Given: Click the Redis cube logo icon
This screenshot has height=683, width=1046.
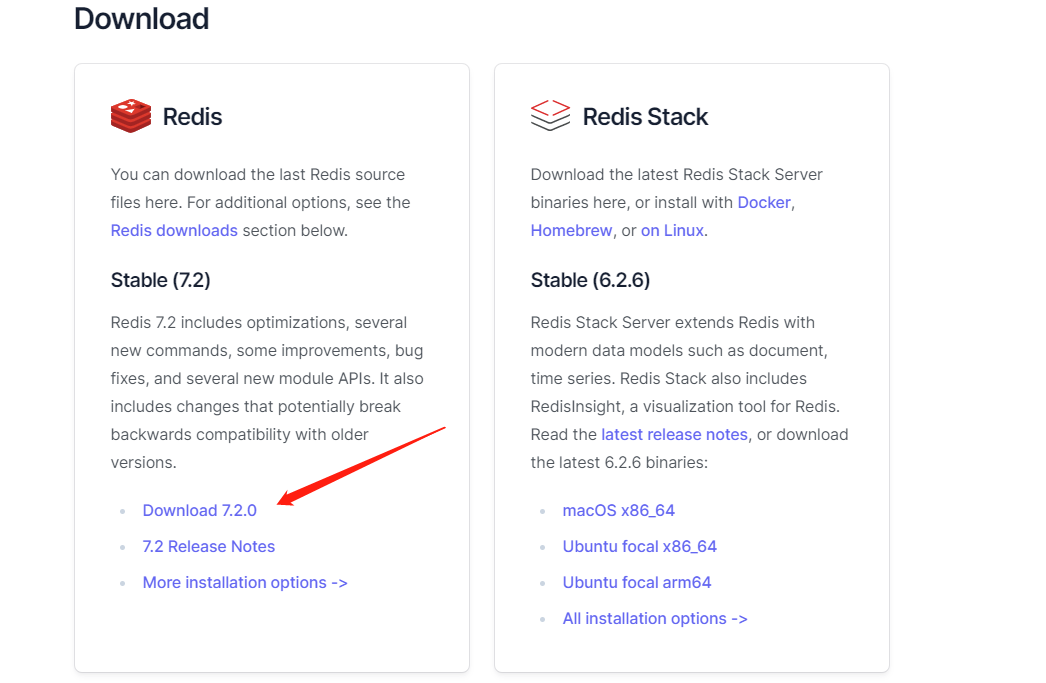Looking at the screenshot, I should point(130,115).
